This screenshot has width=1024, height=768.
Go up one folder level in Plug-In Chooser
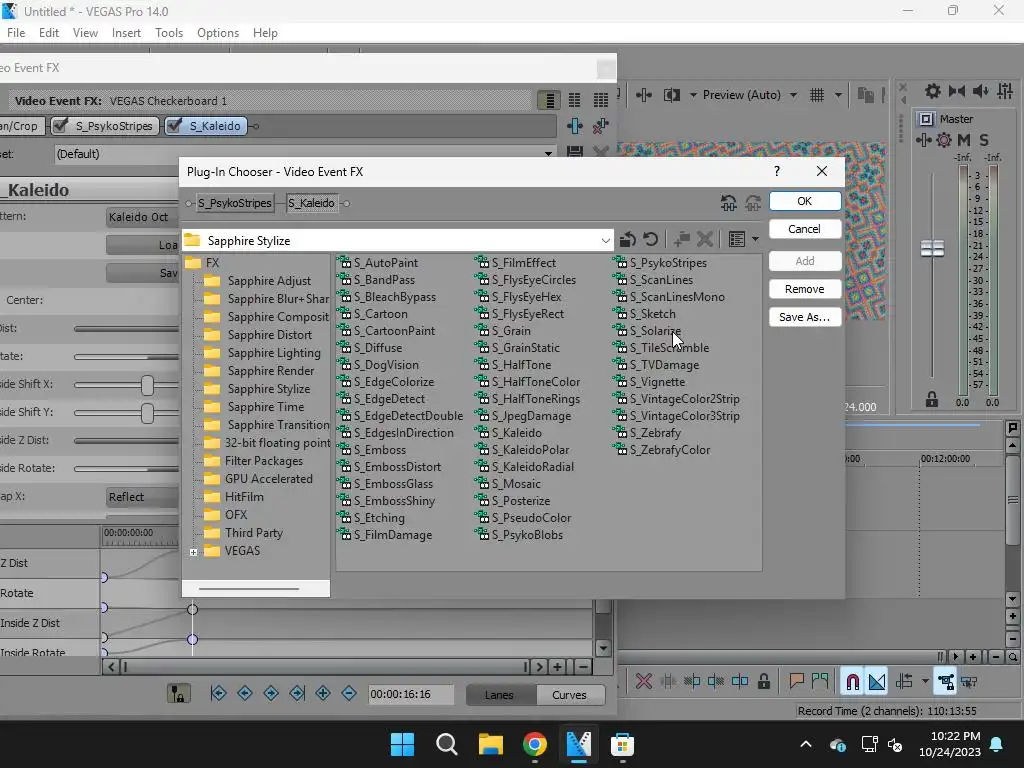point(628,240)
